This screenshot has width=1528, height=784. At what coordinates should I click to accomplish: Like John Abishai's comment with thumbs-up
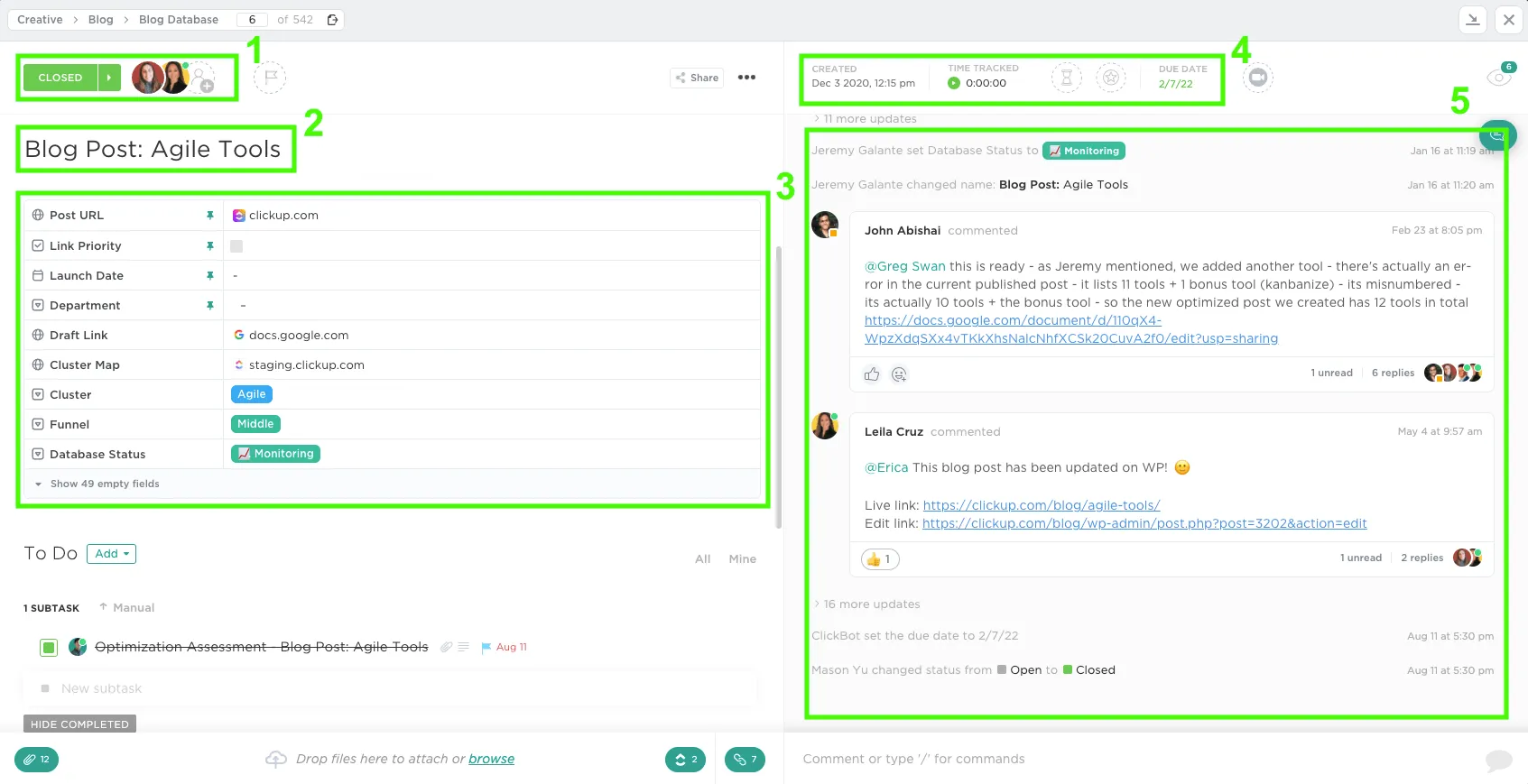click(x=872, y=374)
